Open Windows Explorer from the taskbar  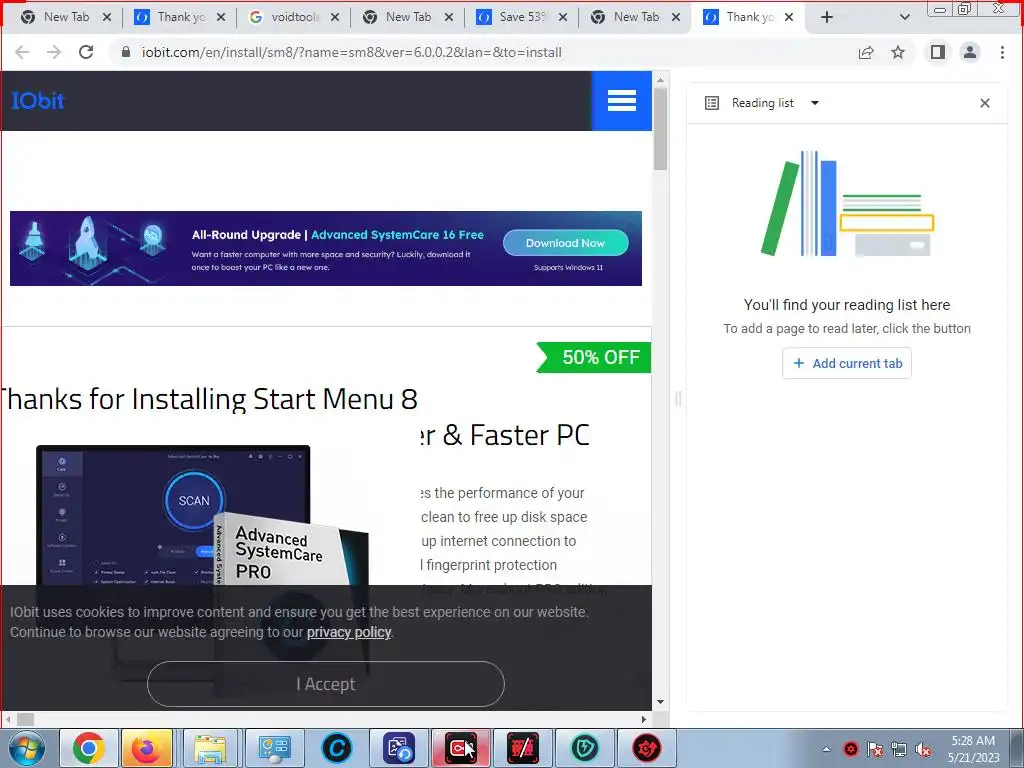coord(210,748)
